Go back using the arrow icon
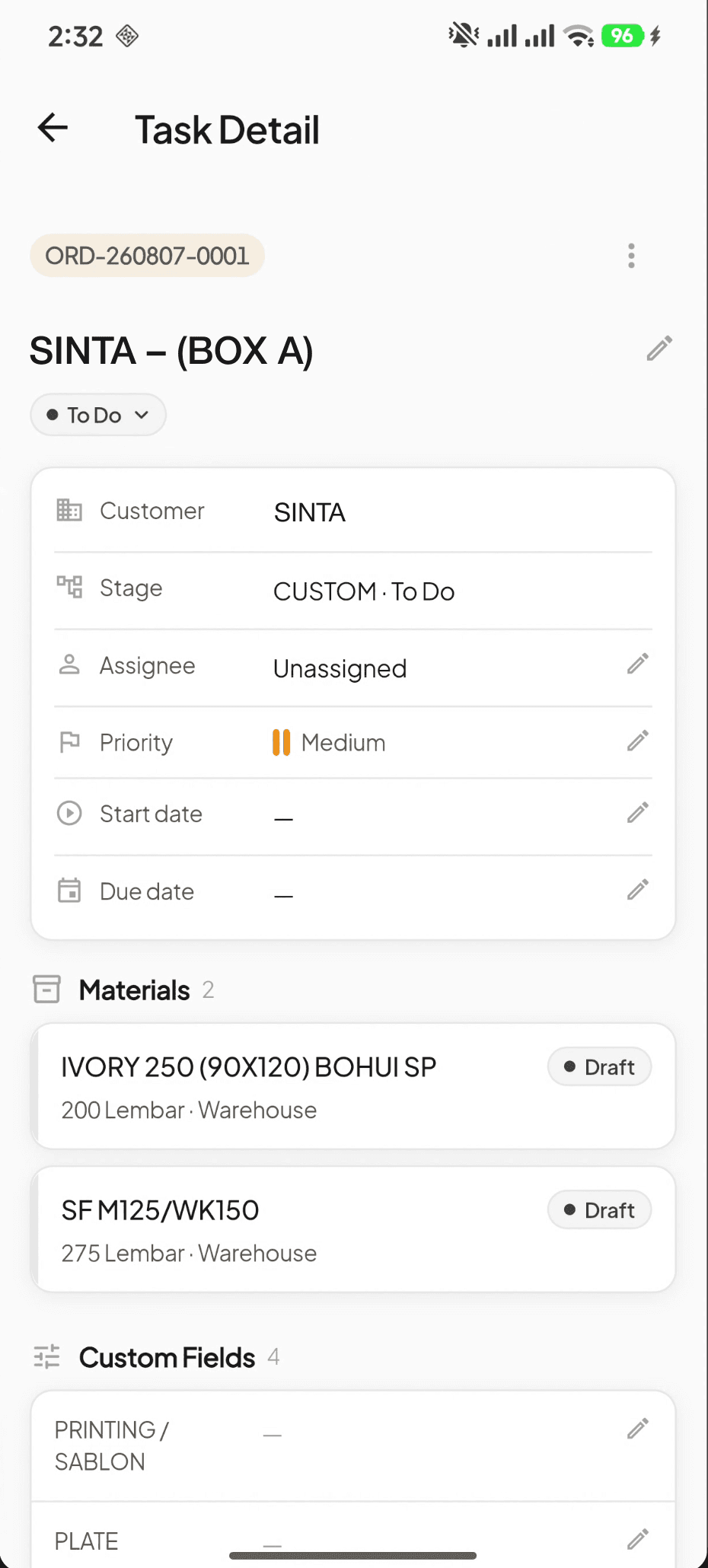Viewport: 708px width, 1568px height. point(53,128)
